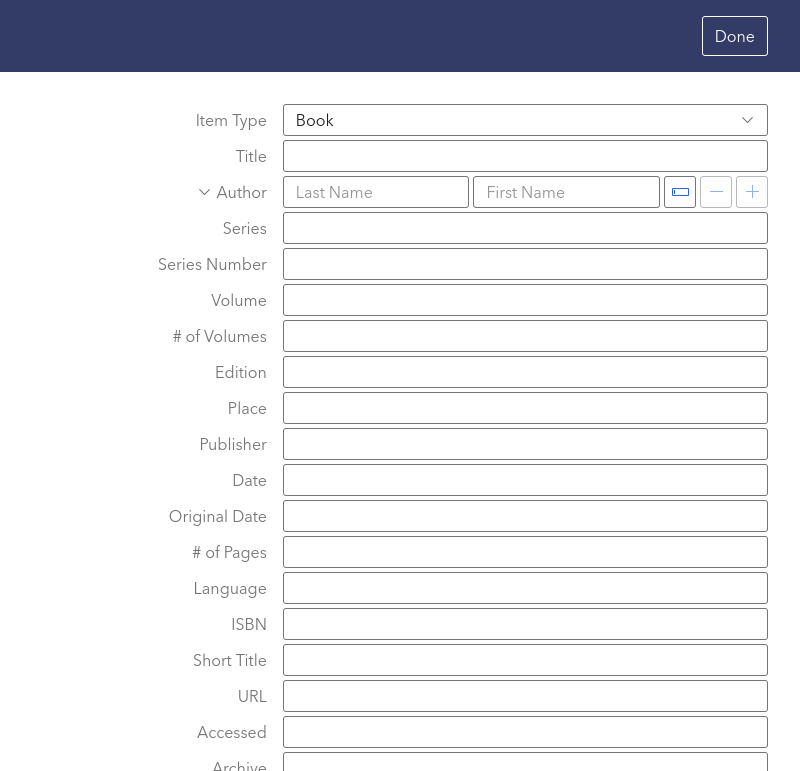
Task: Select the Series Number field
Action: pyautogui.click(x=525, y=264)
